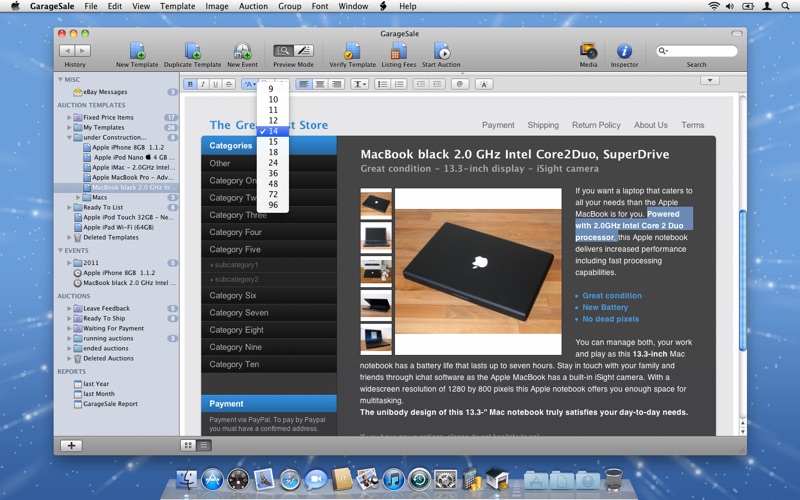Select Category Six in the categories list

[x=233, y=296]
